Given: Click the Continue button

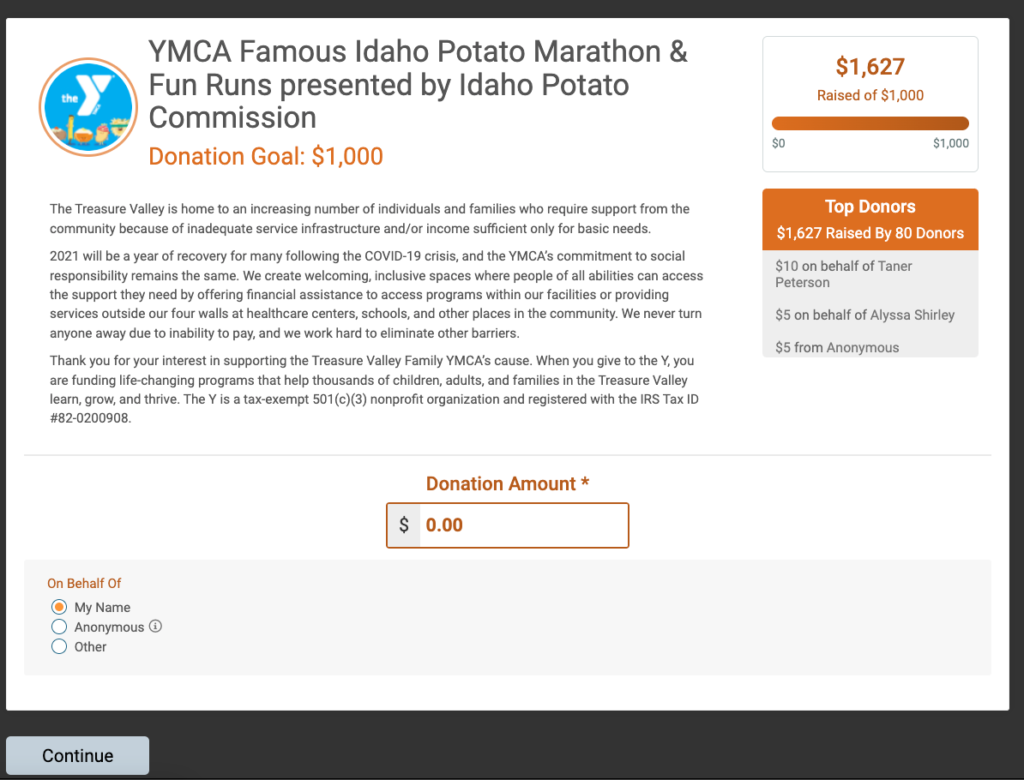Looking at the screenshot, I should (x=78, y=755).
